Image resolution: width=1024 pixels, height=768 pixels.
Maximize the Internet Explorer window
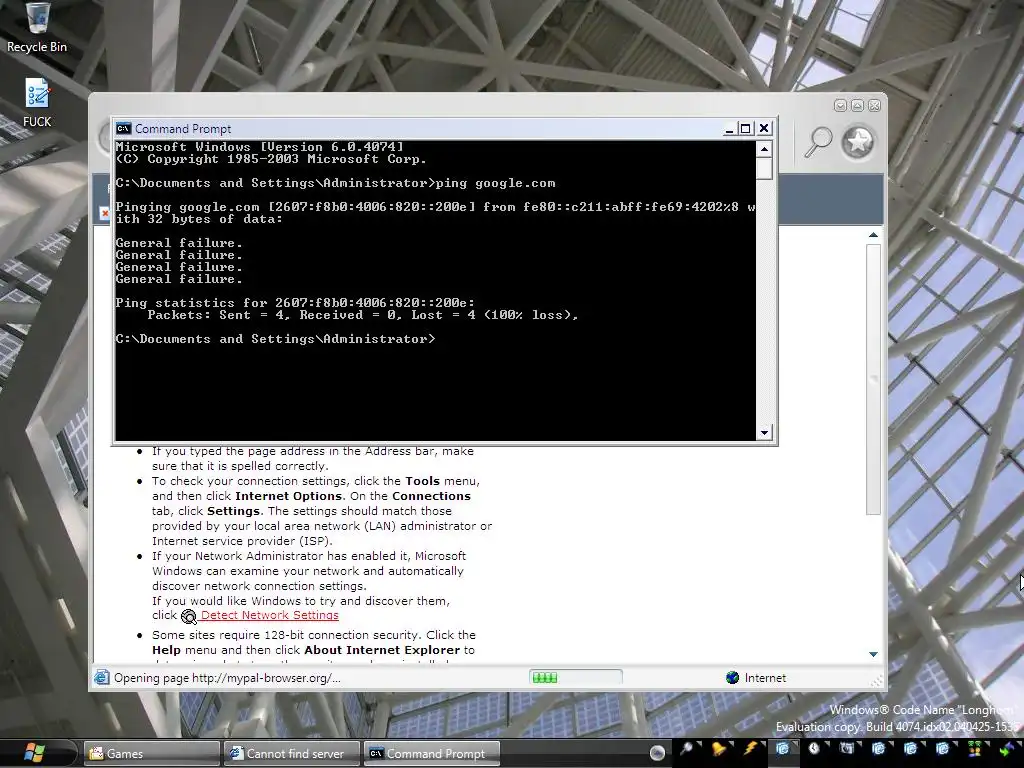(x=857, y=106)
